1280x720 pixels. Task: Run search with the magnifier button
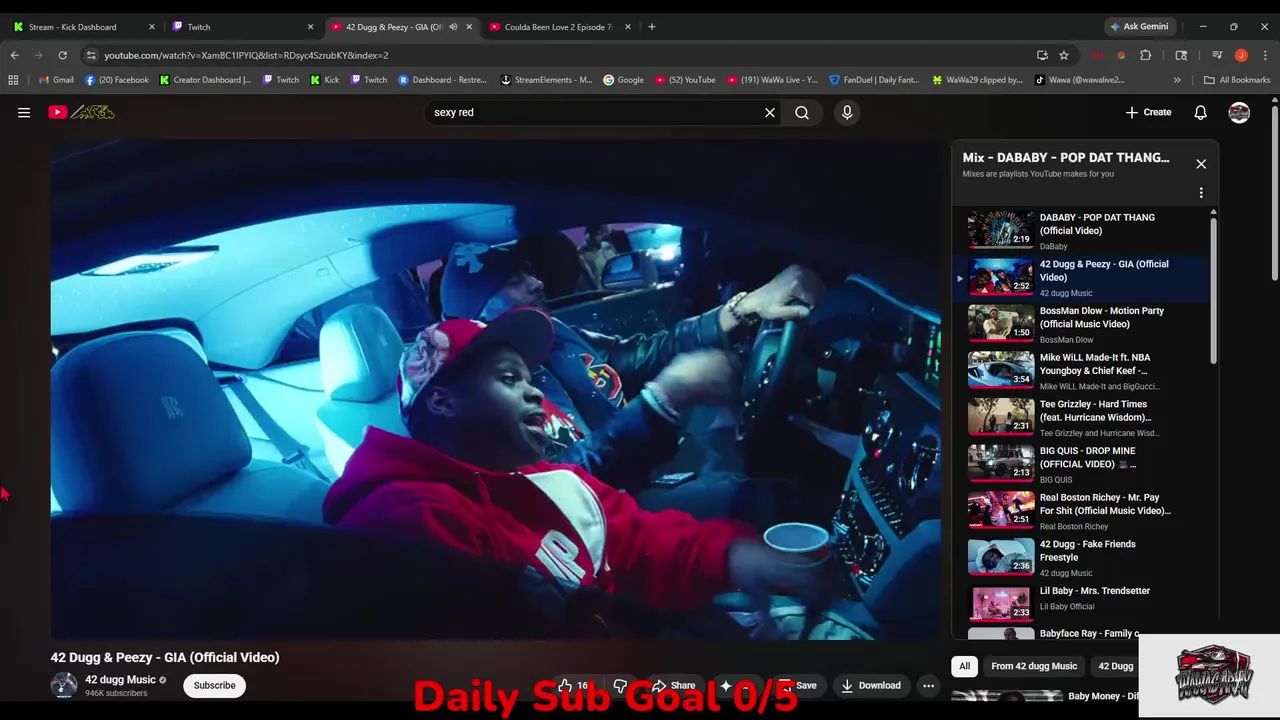(x=802, y=112)
